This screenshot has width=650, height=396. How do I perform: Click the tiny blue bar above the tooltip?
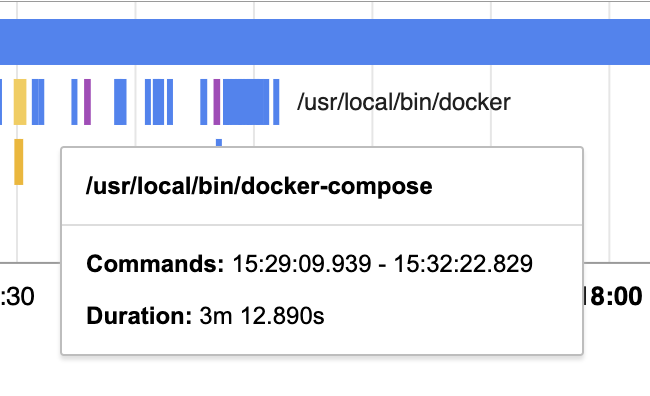click(x=219, y=143)
